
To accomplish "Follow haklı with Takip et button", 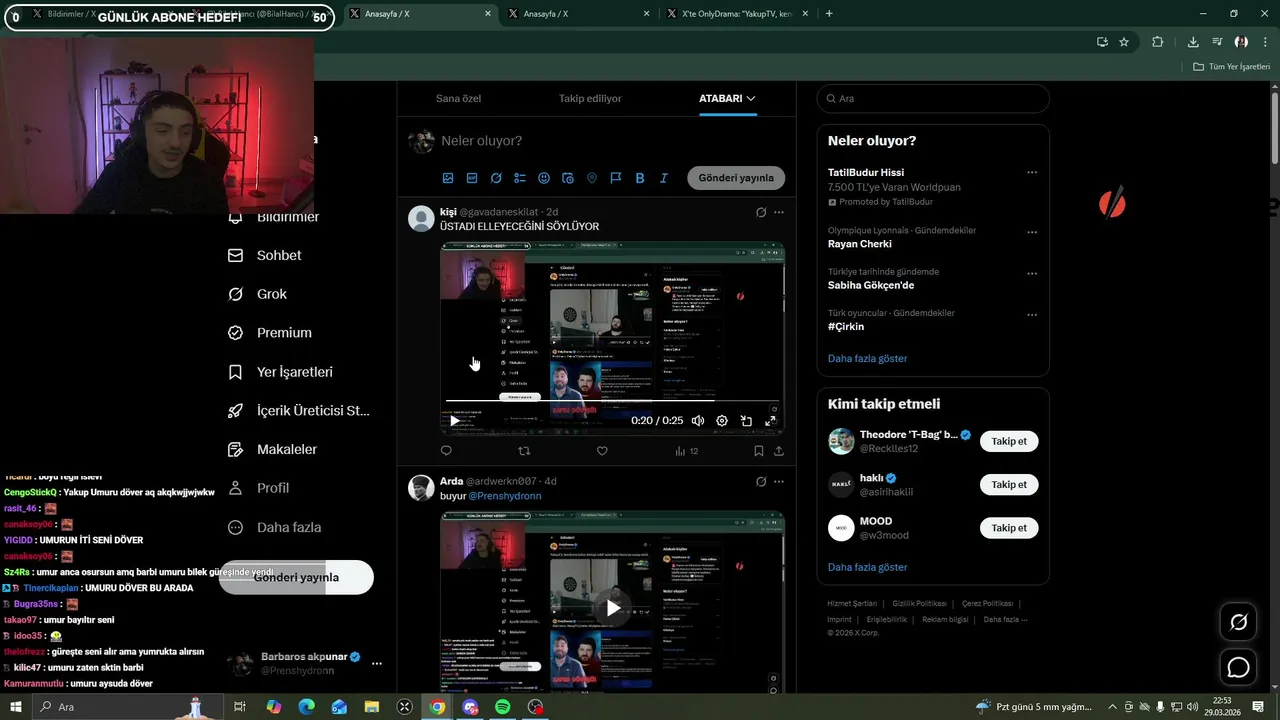I will (x=1009, y=484).
